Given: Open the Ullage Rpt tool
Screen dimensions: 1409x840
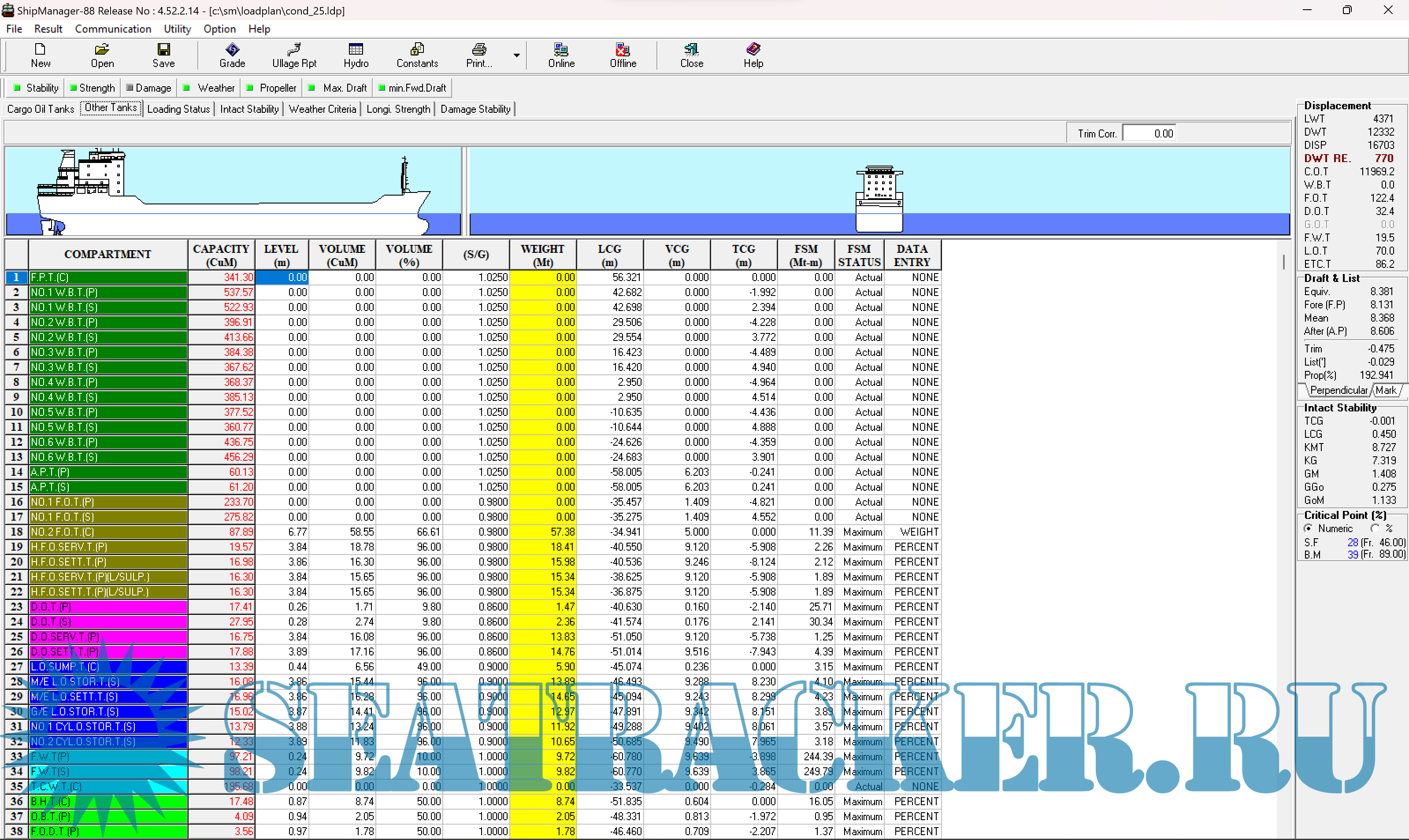Looking at the screenshot, I should point(294,55).
